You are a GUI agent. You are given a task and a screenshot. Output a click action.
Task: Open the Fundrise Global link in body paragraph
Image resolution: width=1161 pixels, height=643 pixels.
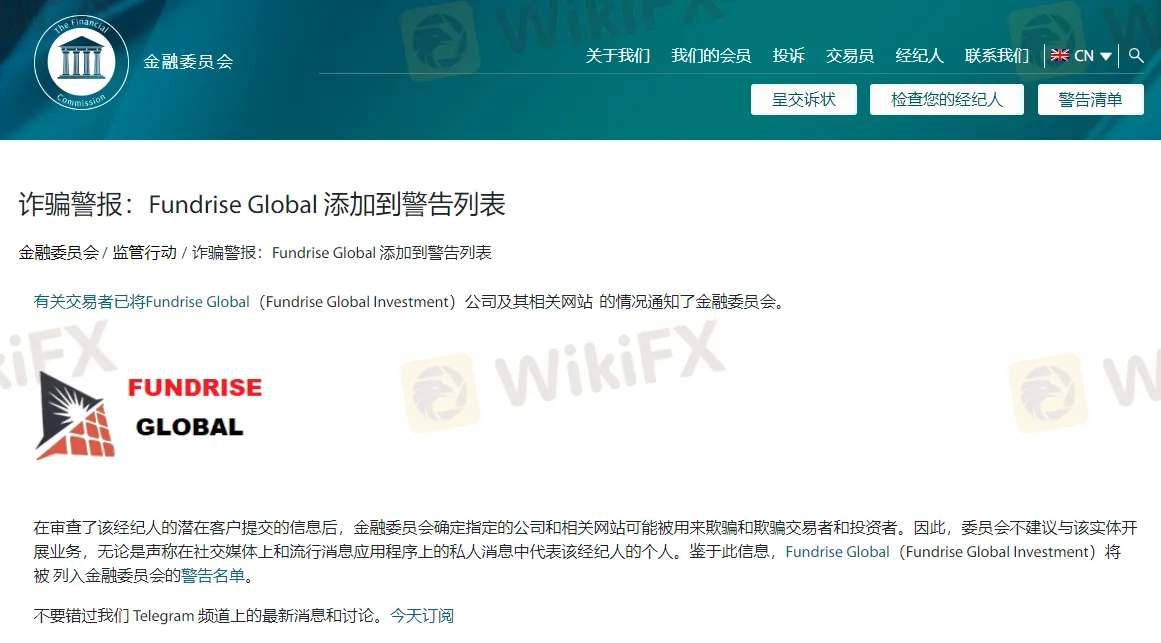pos(837,552)
